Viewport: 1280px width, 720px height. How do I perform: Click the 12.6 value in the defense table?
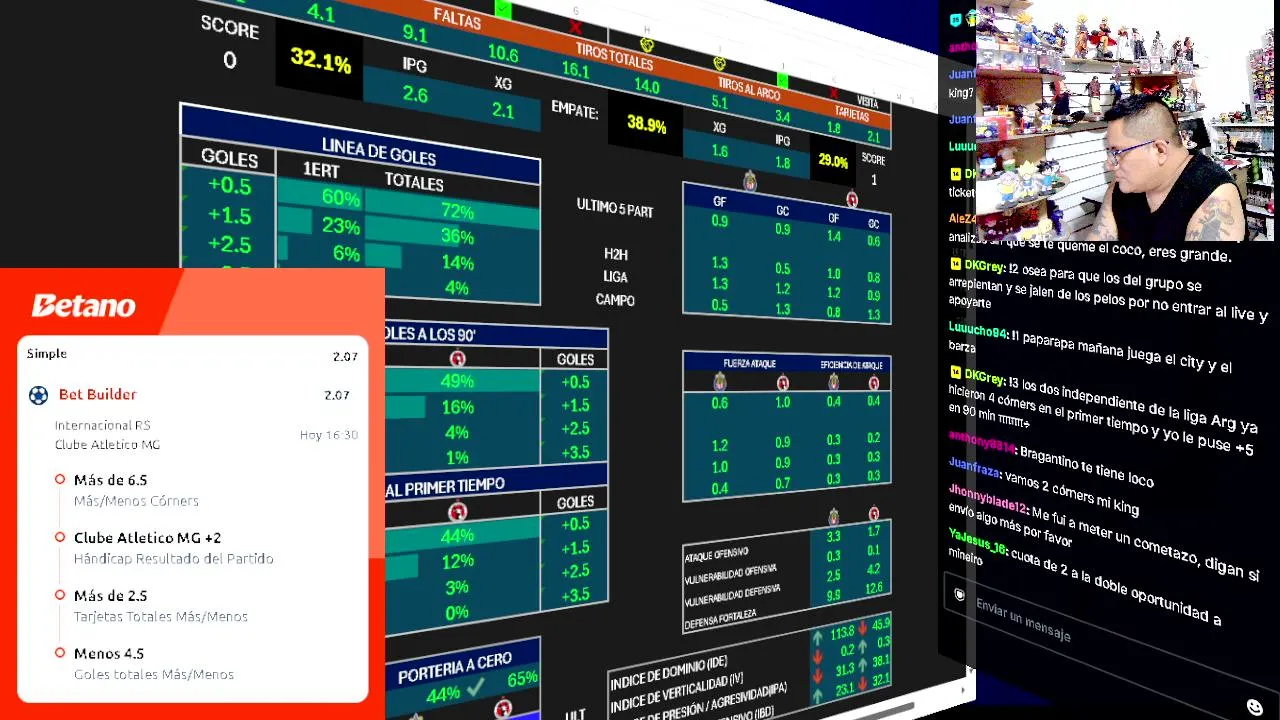click(x=874, y=588)
